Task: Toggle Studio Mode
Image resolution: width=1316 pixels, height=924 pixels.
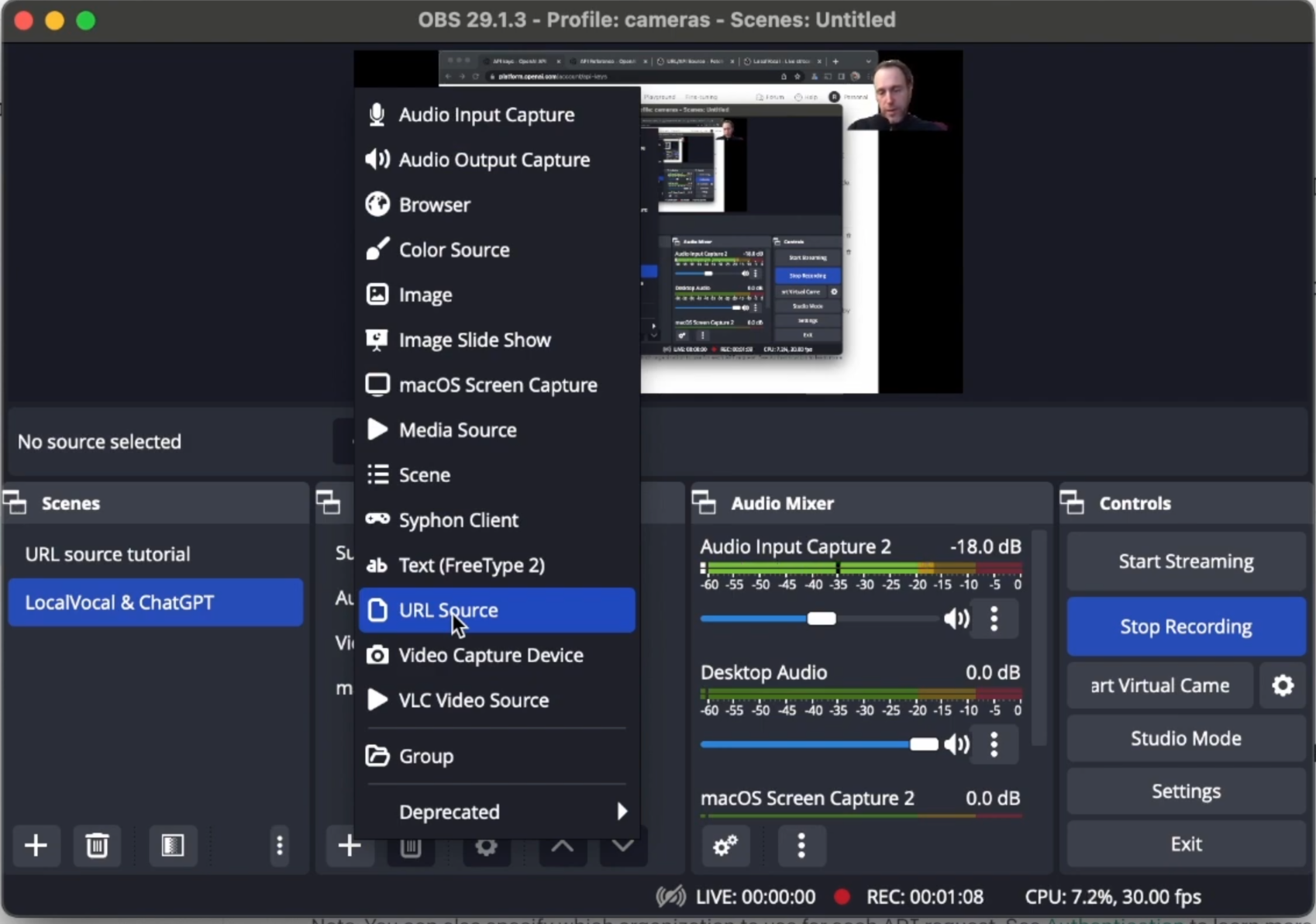Action: point(1186,738)
